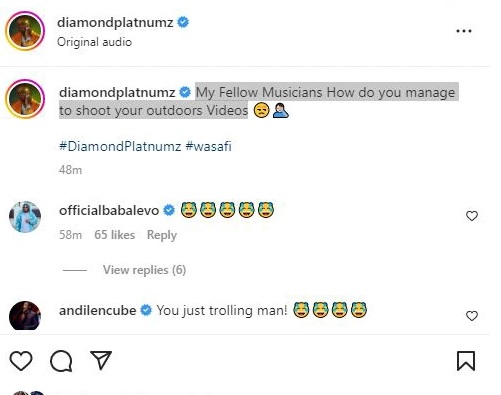This screenshot has width=501, height=395.
Task: Open comments with the speech bubble icon
Action: [61, 361]
